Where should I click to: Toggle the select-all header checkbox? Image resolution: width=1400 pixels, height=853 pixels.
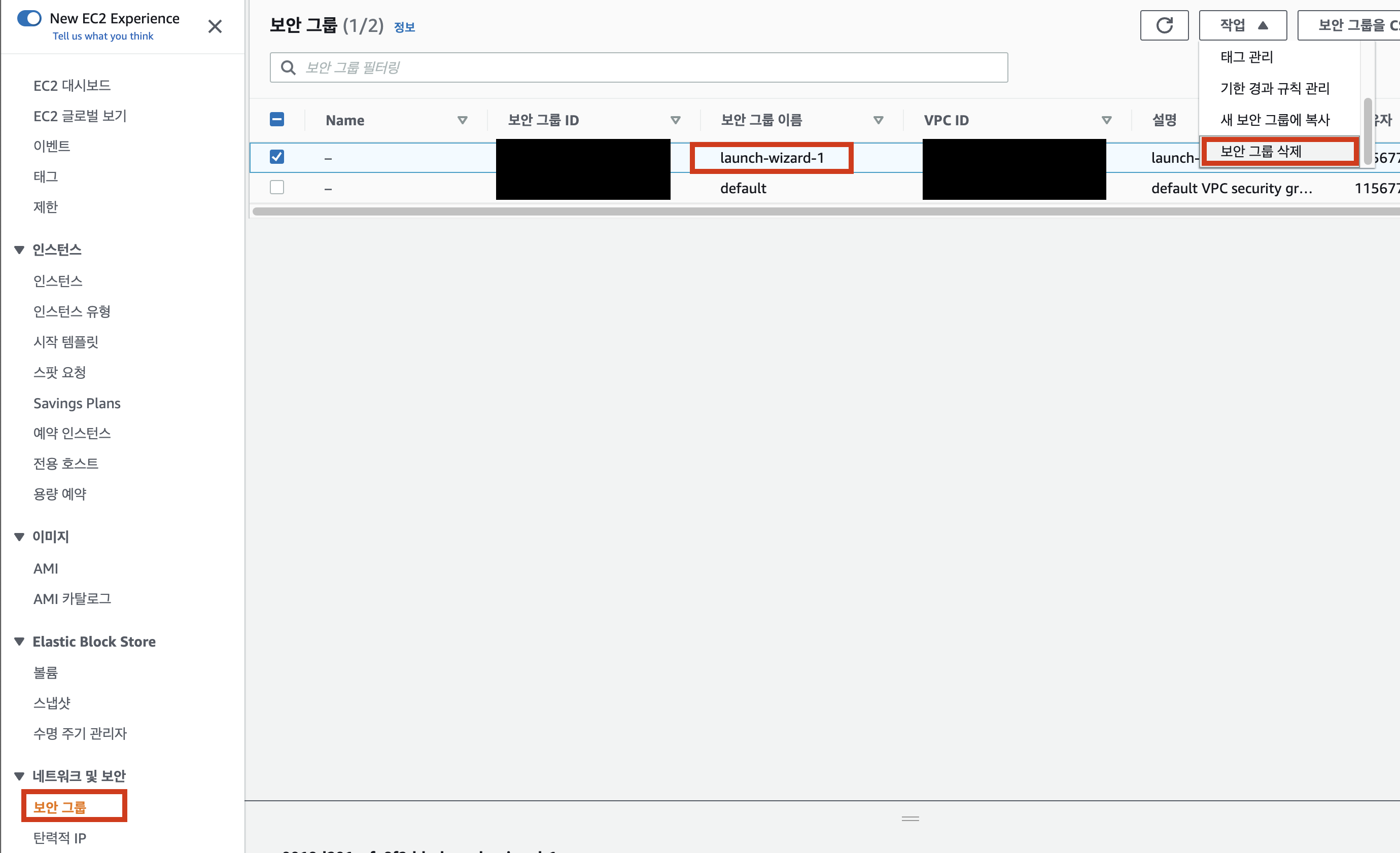(277, 119)
